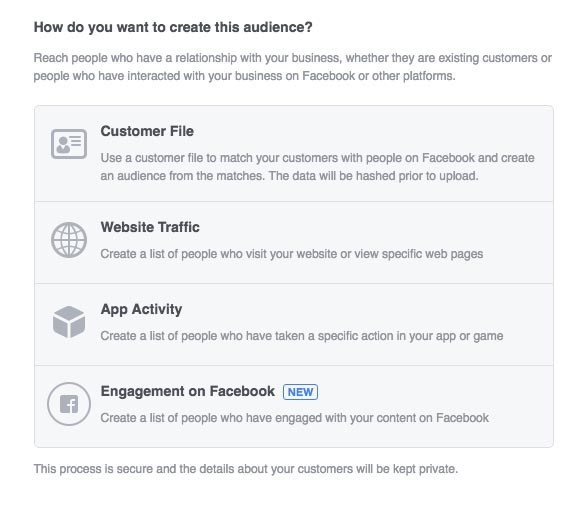Click 'The data will be hashed' sentence
The image size is (588, 517).
pyautogui.click(x=373, y=176)
